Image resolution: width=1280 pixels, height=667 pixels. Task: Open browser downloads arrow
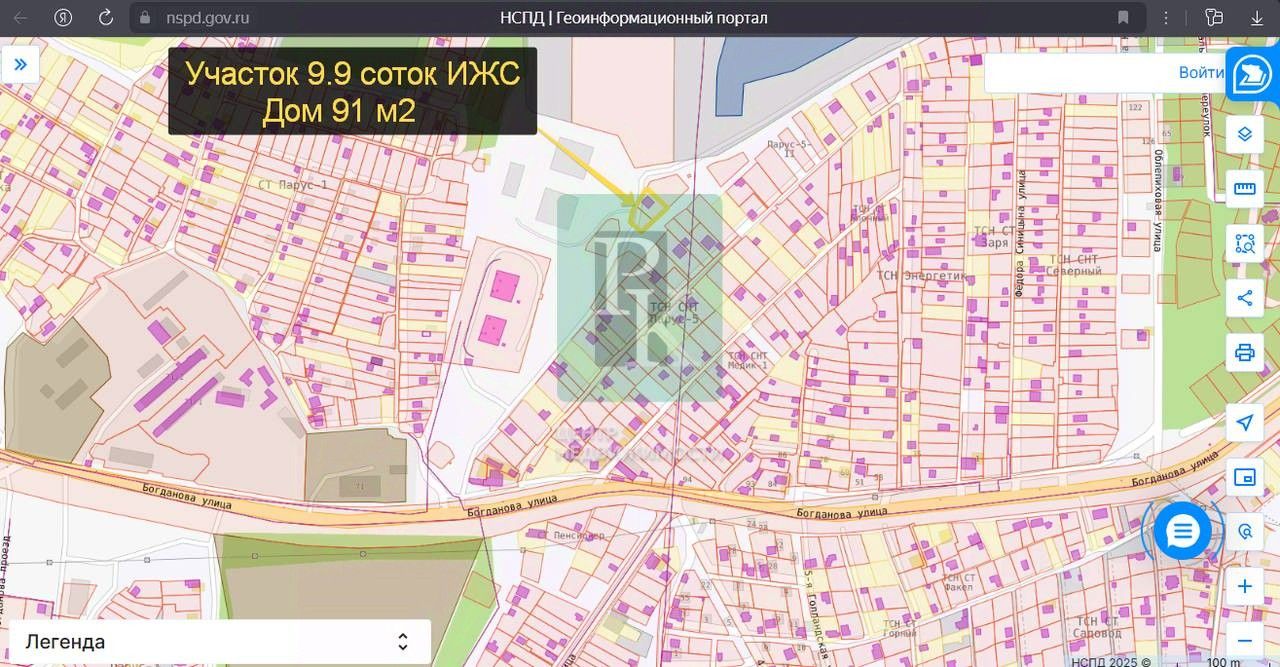click(x=1257, y=18)
